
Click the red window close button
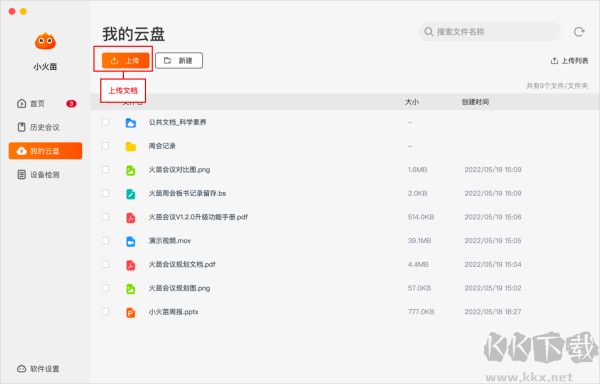tap(12, 11)
